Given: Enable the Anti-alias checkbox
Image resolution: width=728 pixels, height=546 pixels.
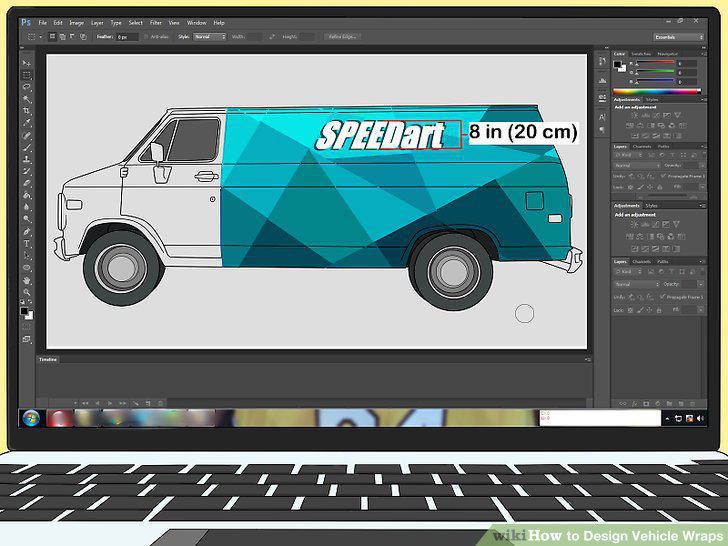Looking at the screenshot, I should click(146, 37).
